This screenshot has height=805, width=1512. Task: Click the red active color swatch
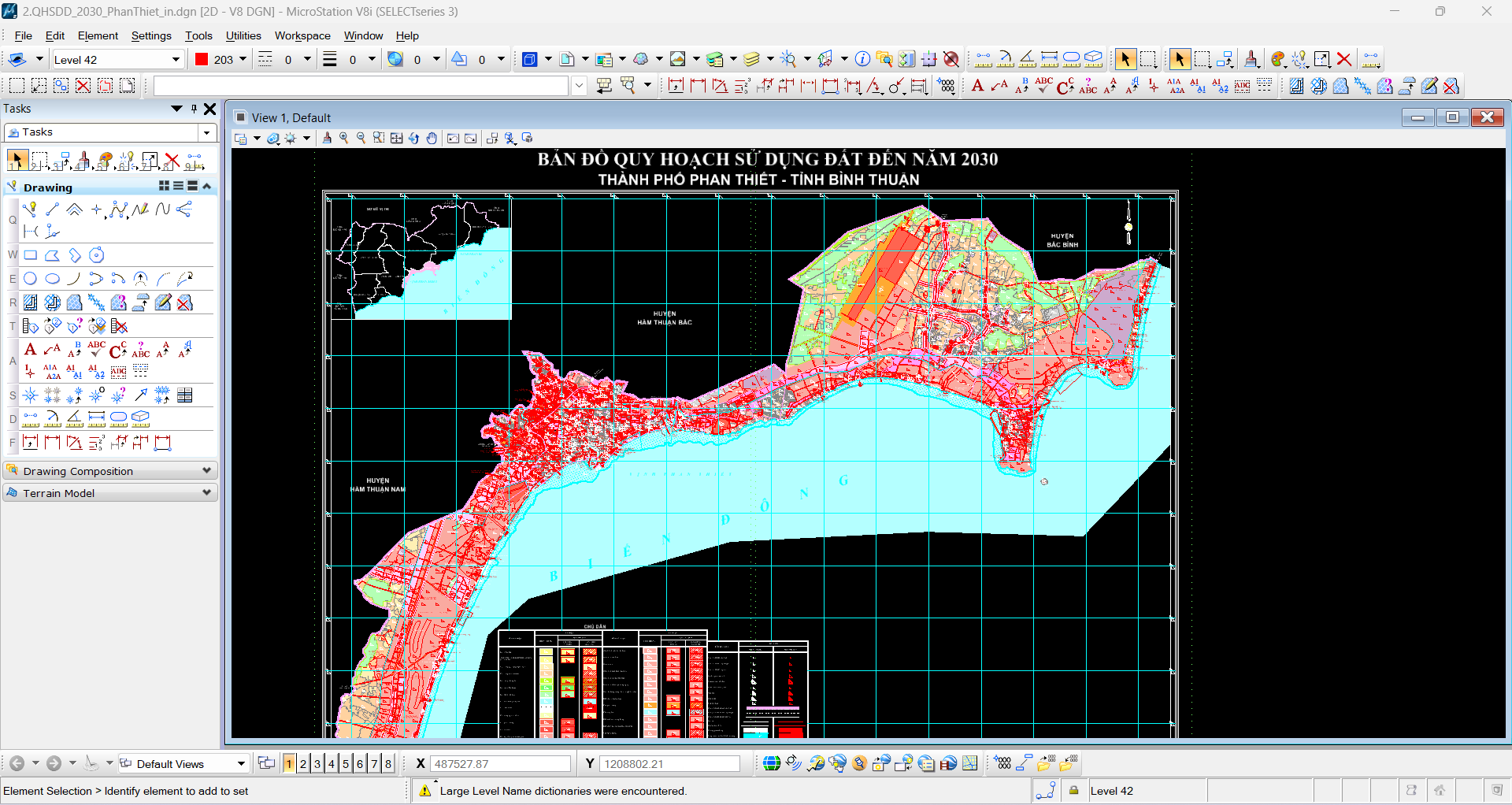point(202,60)
